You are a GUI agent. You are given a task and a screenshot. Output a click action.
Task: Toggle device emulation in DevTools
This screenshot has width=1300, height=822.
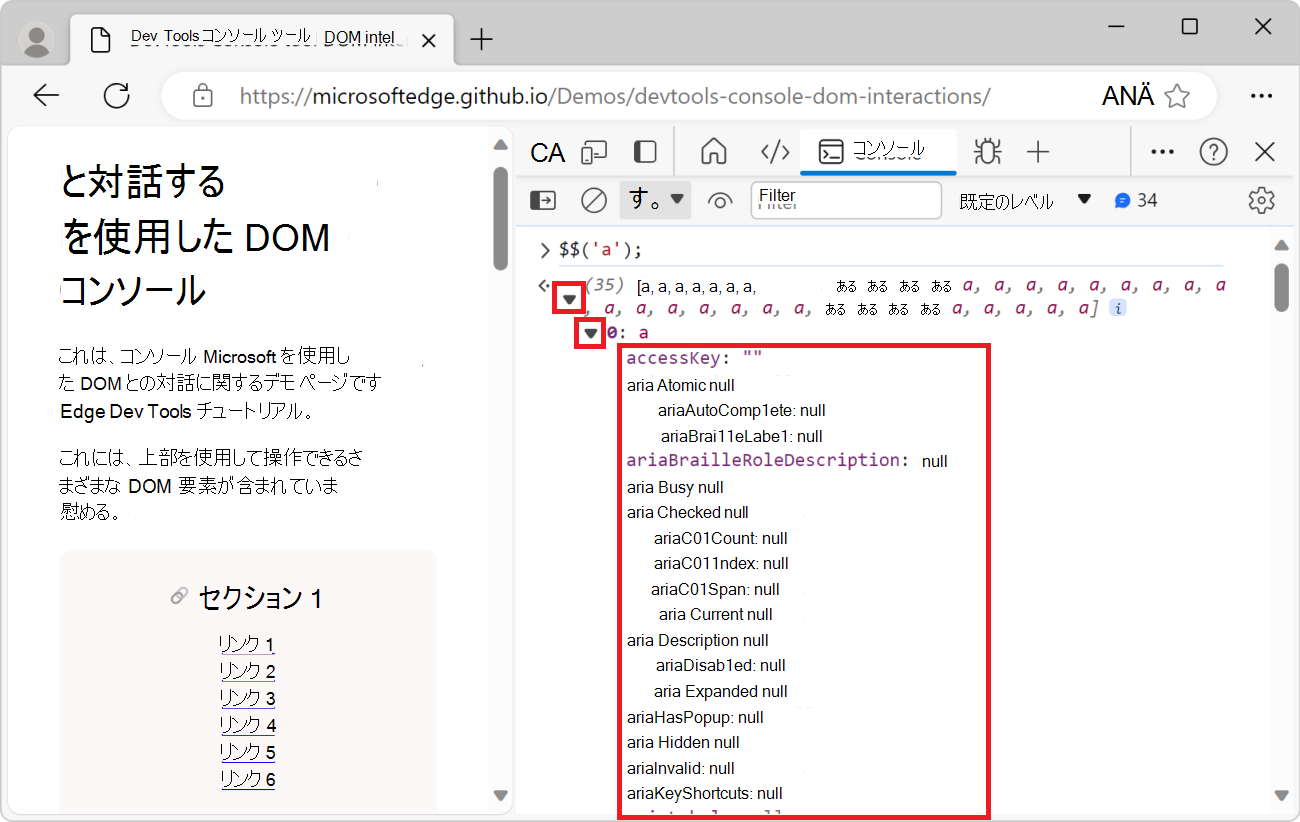click(595, 152)
